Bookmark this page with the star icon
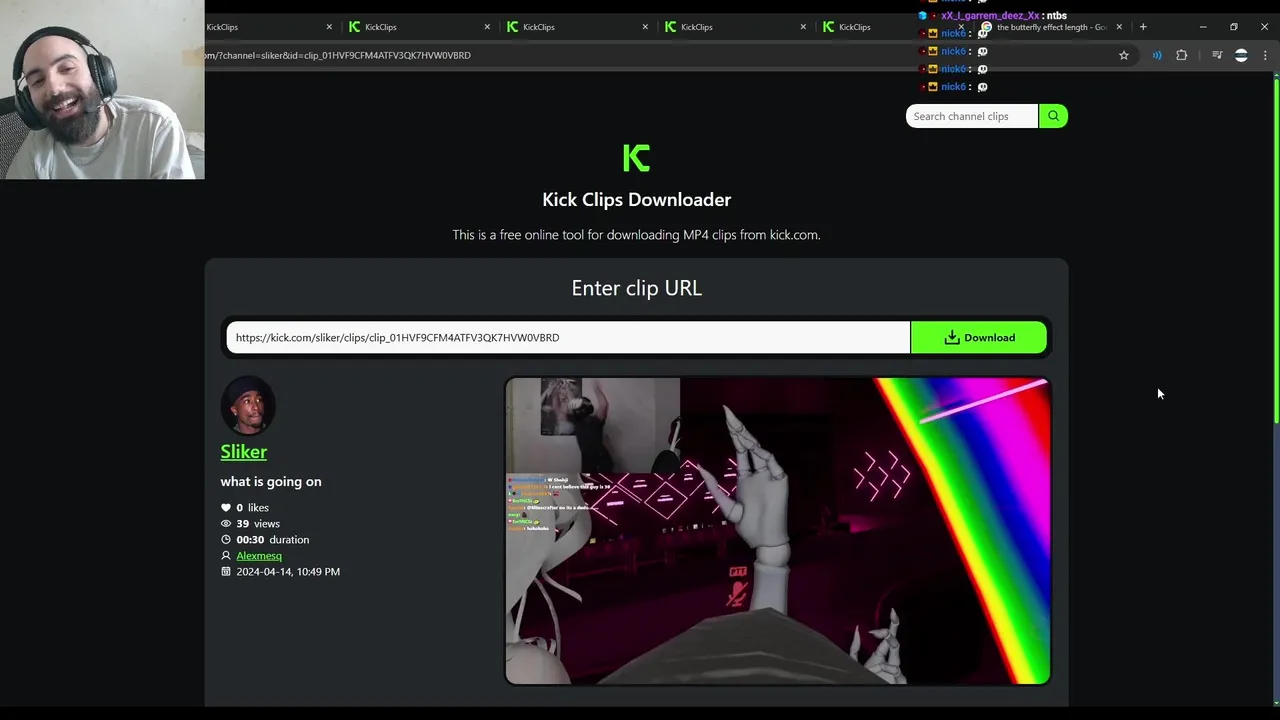 tap(1124, 56)
